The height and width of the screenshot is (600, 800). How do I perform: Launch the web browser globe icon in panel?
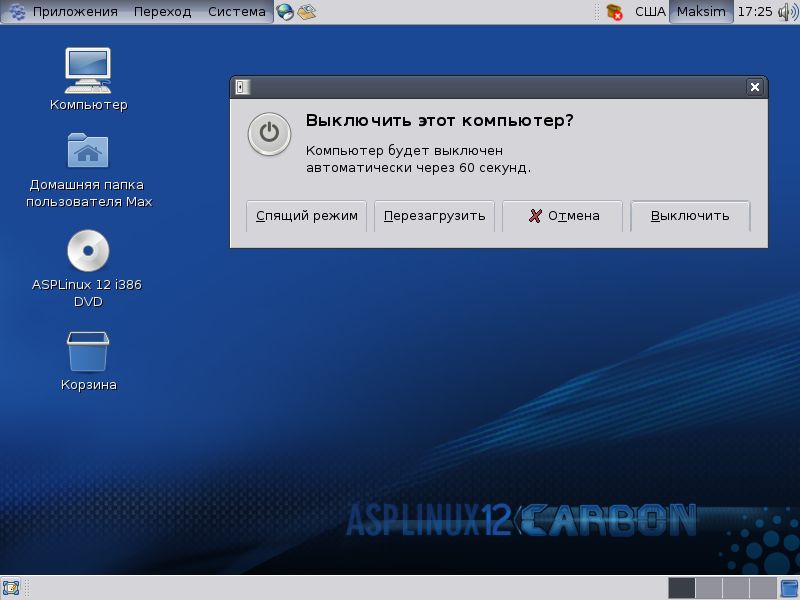click(x=285, y=12)
